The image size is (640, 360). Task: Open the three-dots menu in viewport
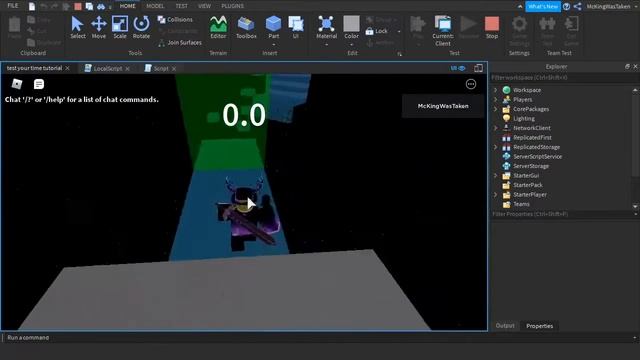coord(471,84)
